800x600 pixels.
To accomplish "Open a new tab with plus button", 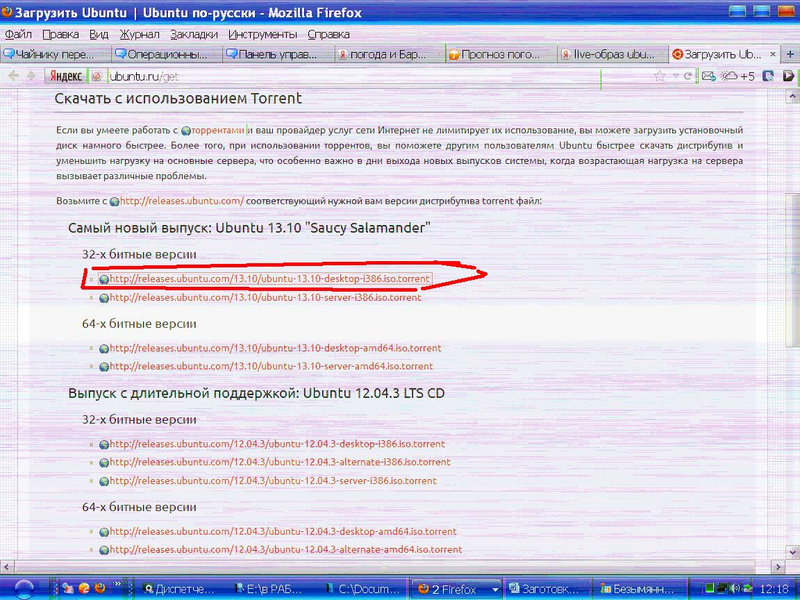I will coord(788,54).
